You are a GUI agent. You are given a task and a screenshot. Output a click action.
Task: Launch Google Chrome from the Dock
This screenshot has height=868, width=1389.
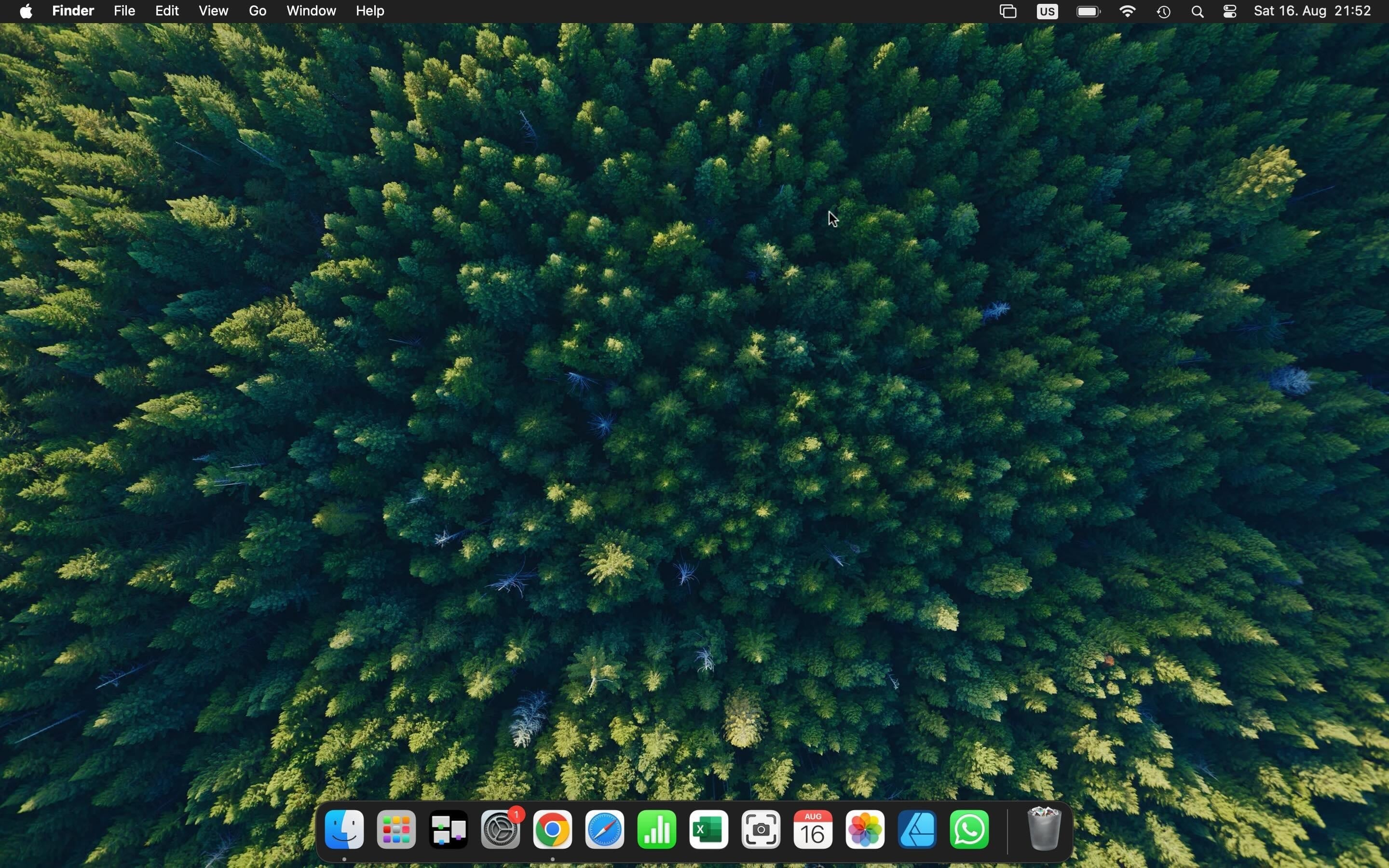coord(552,829)
